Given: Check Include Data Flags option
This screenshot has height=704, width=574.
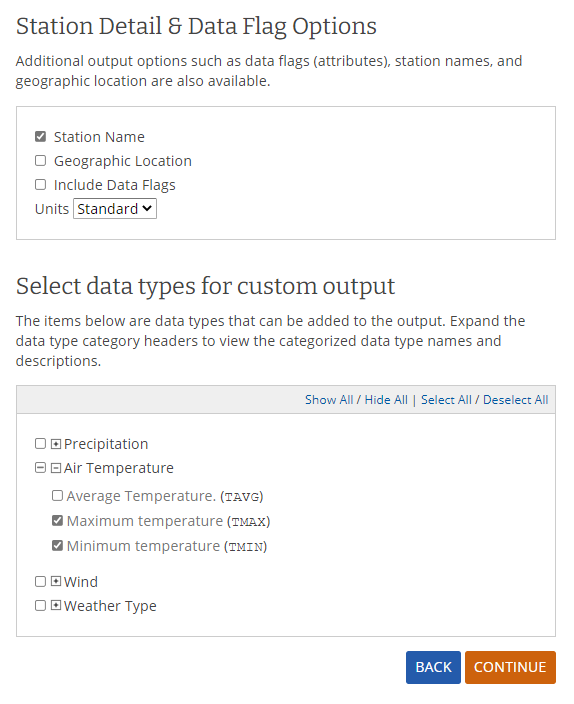Looking at the screenshot, I should pyautogui.click(x=40, y=185).
